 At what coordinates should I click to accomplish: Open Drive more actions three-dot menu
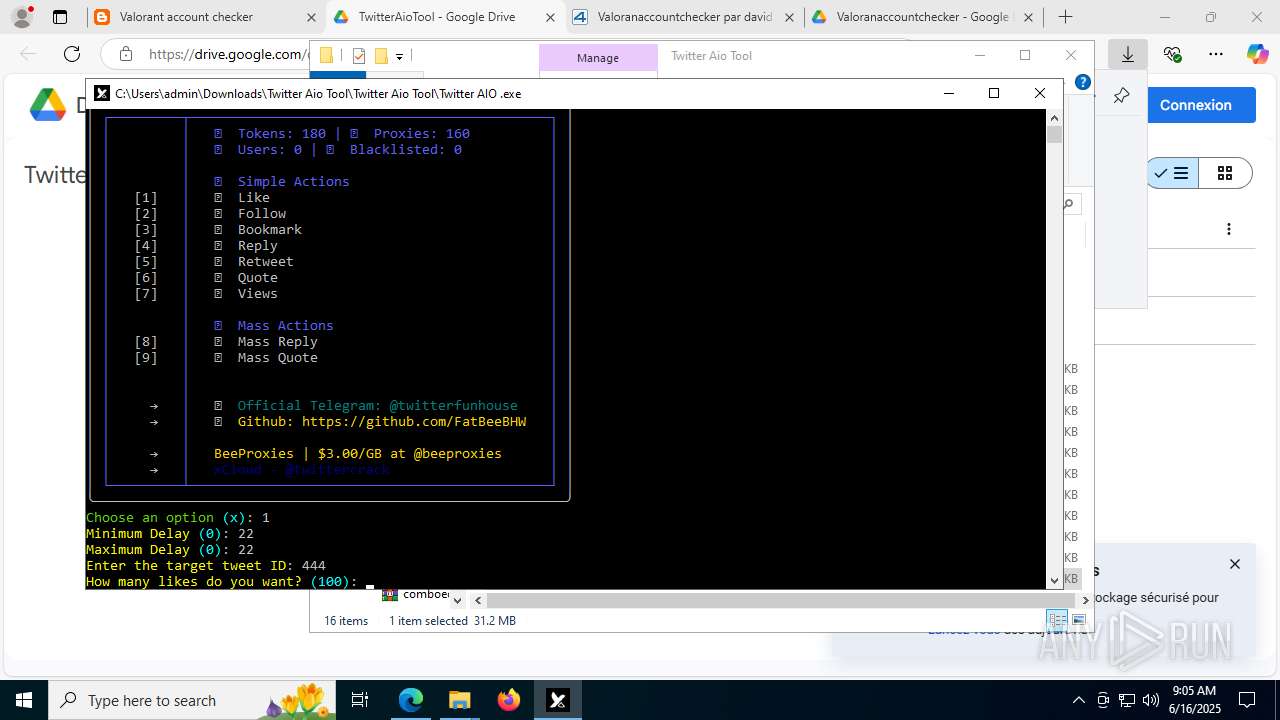pos(1229,229)
